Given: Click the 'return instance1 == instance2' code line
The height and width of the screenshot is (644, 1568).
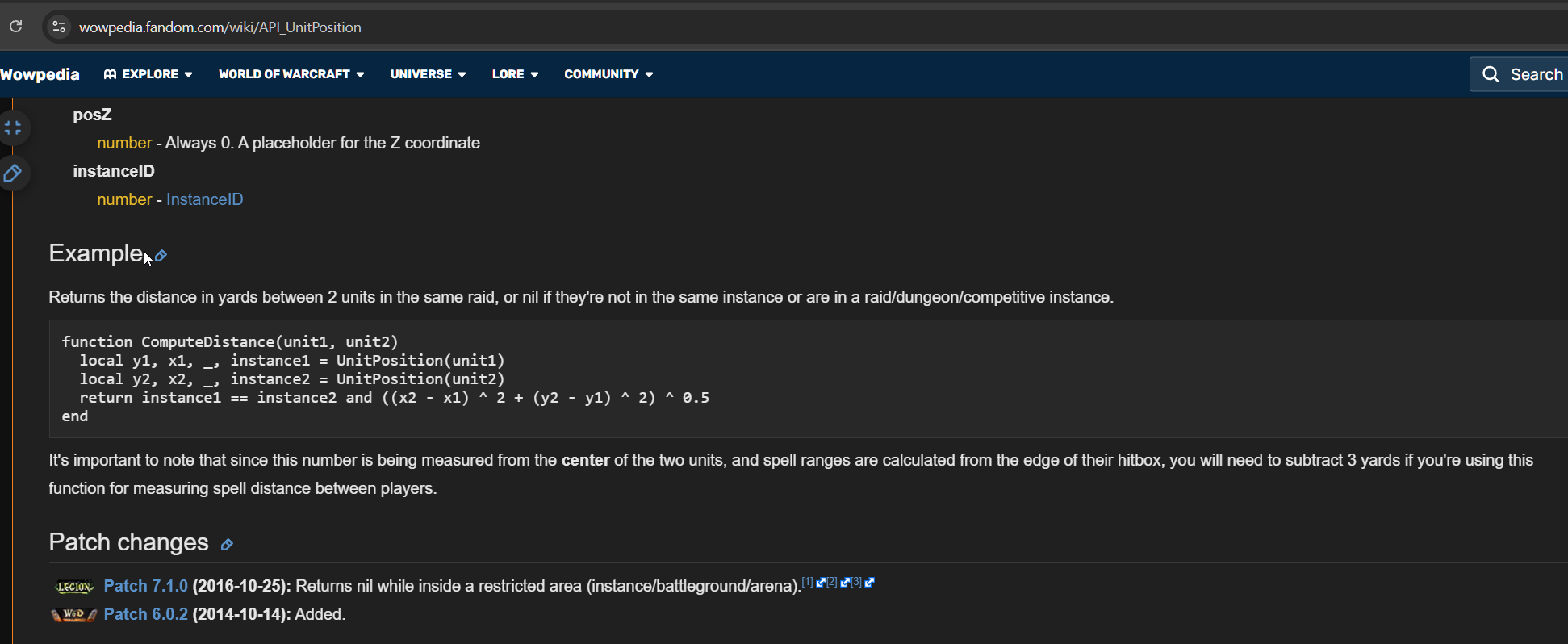Looking at the screenshot, I should coord(394,398).
